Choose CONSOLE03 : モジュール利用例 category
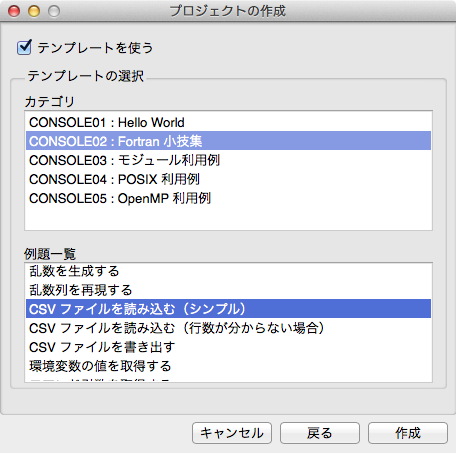456x453 pixels. [x=228, y=160]
